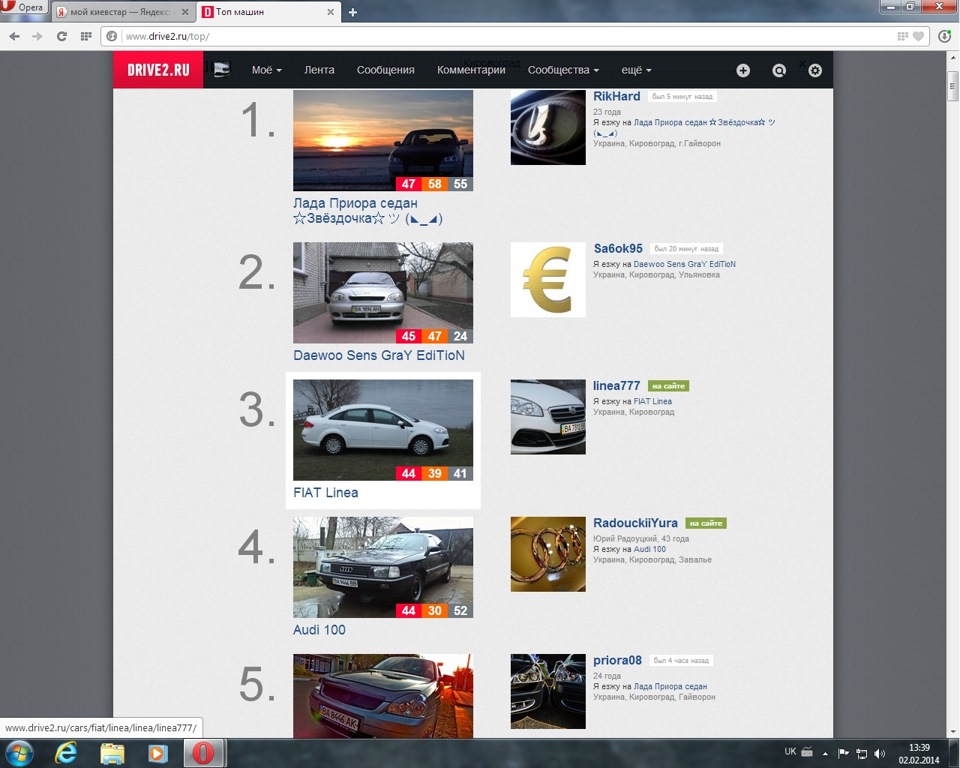
Task: Click linea777's white Fiat avatar
Action: click(548, 417)
